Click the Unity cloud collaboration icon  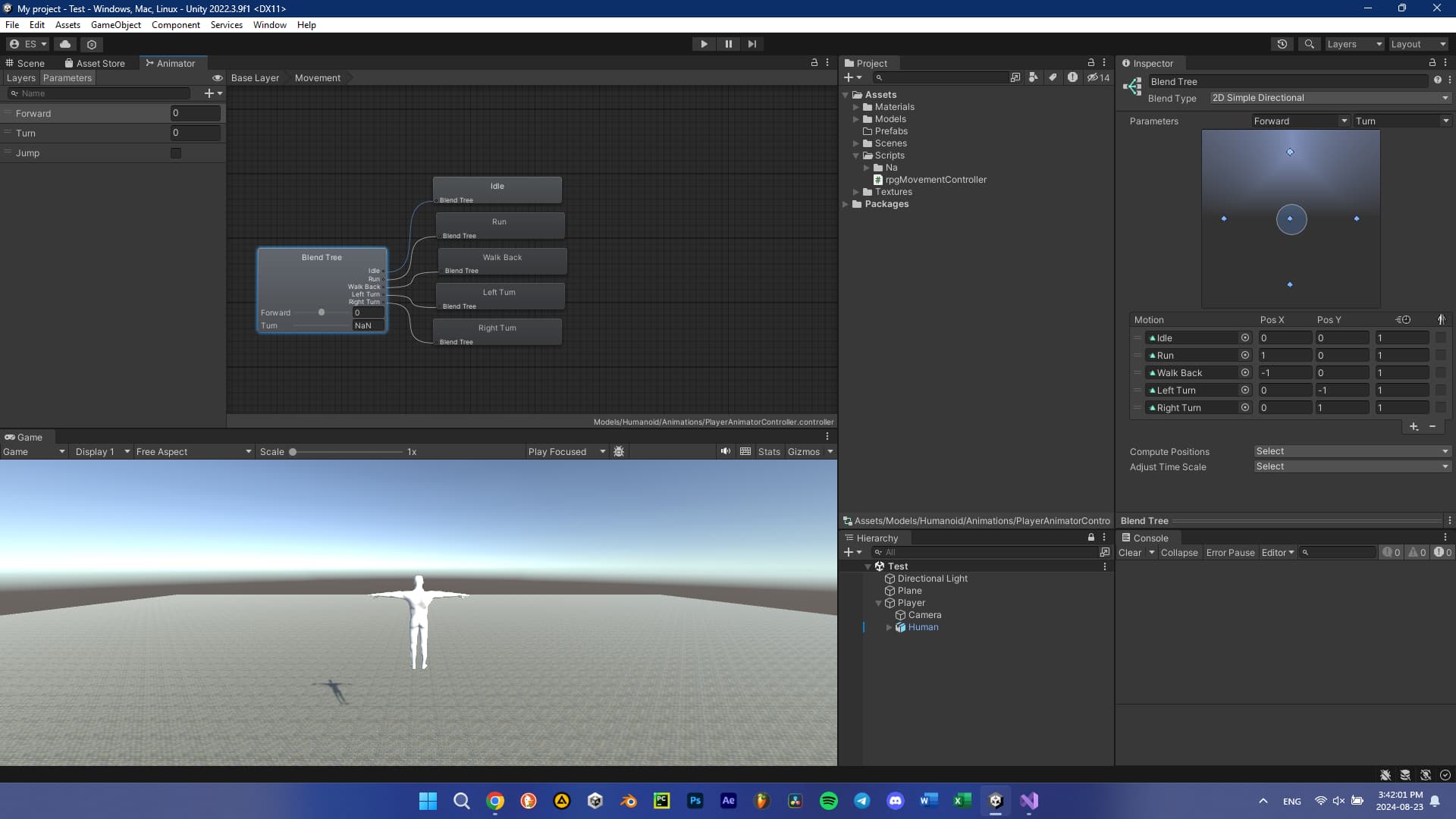click(x=65, y=44)
